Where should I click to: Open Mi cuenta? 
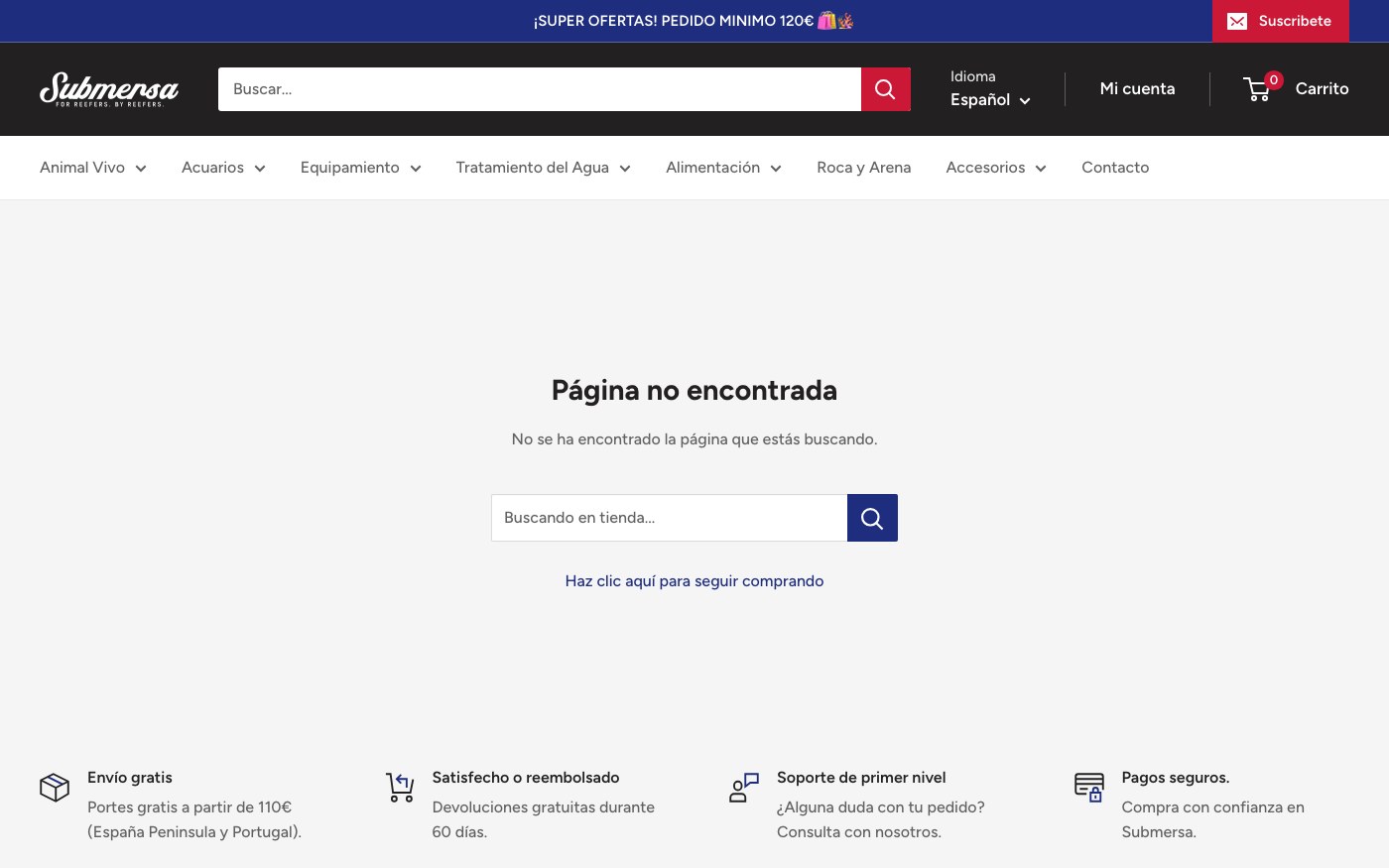pos(1138,88)
